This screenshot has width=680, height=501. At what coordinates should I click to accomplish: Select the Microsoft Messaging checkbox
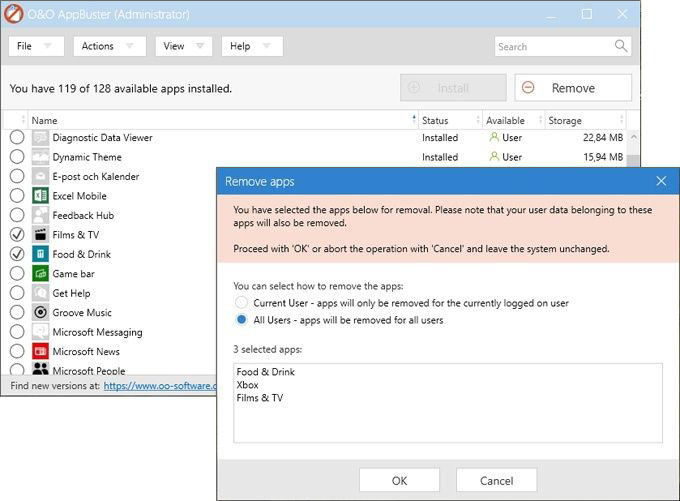pos(17,332)
